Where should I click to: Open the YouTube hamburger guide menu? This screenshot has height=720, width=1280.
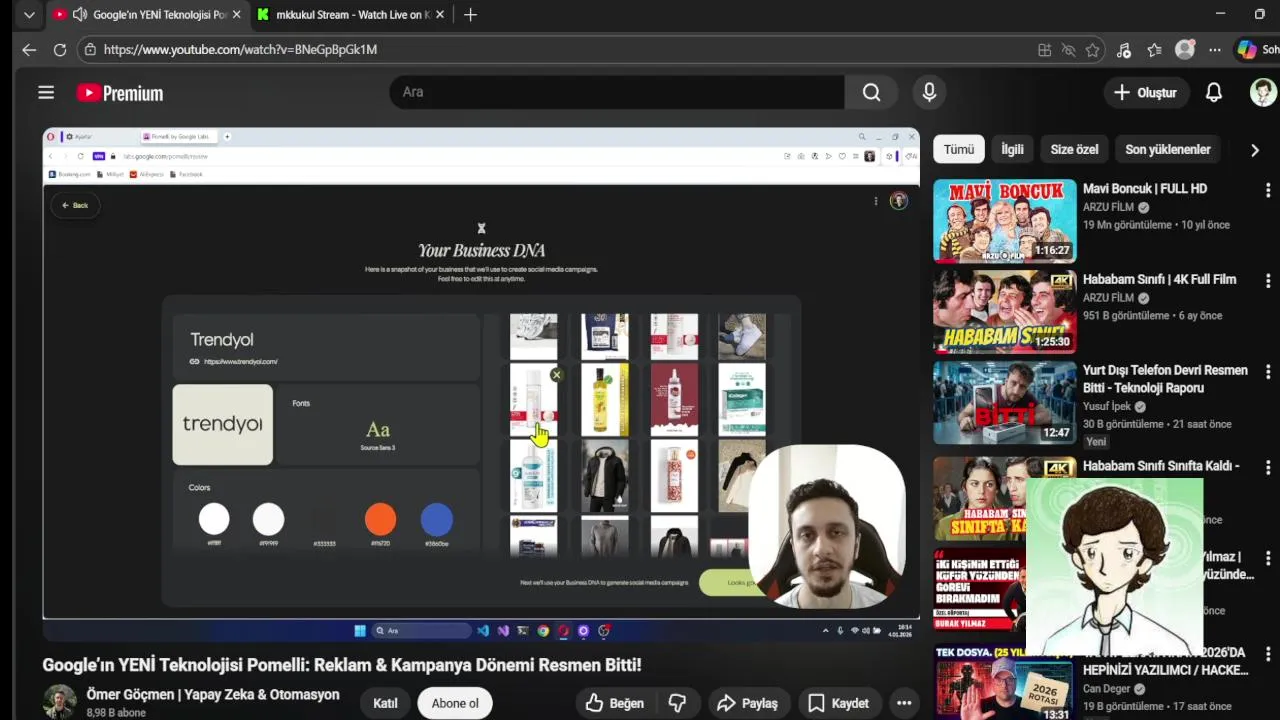point(46,93)
